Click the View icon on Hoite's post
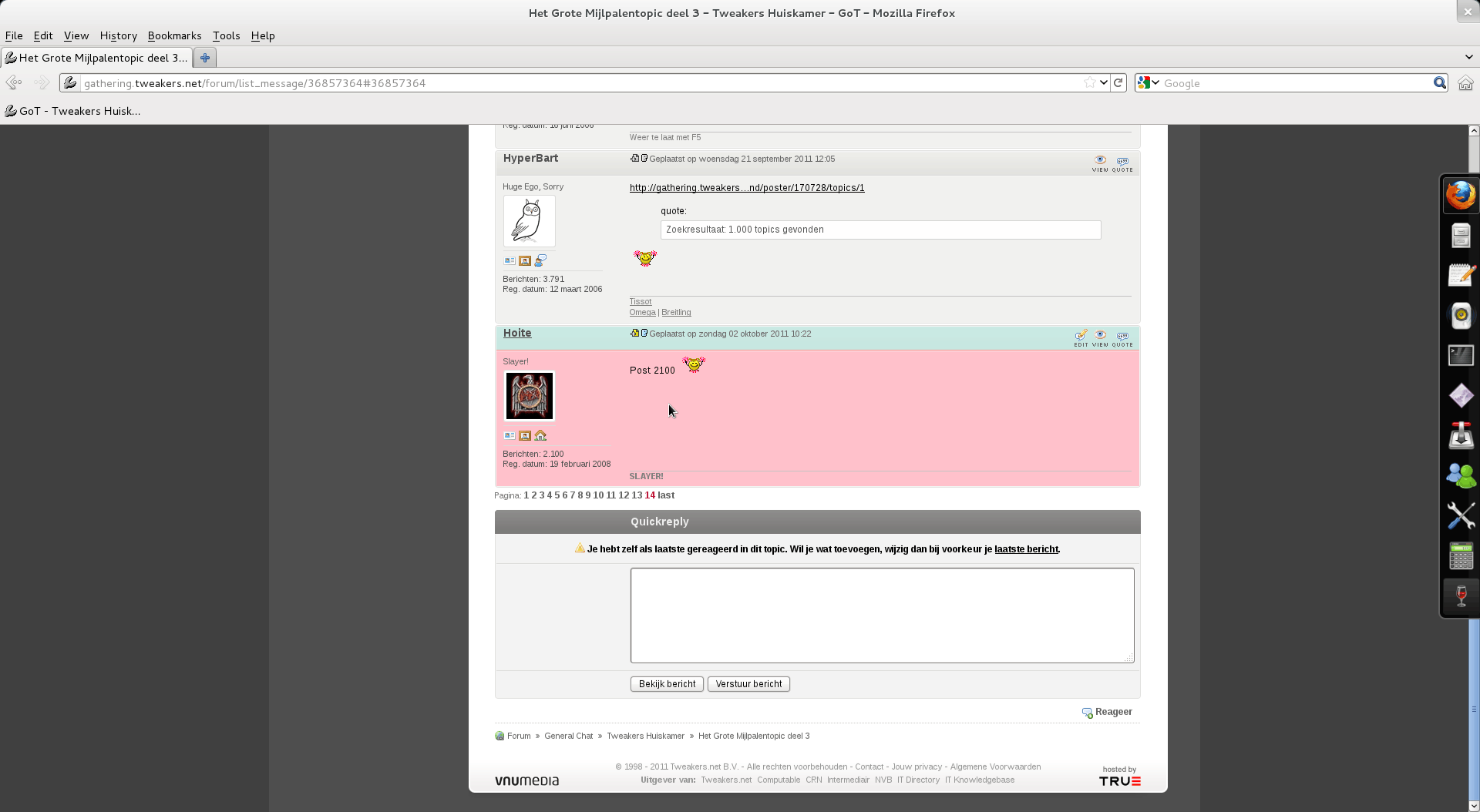 tap(1100, 337)
